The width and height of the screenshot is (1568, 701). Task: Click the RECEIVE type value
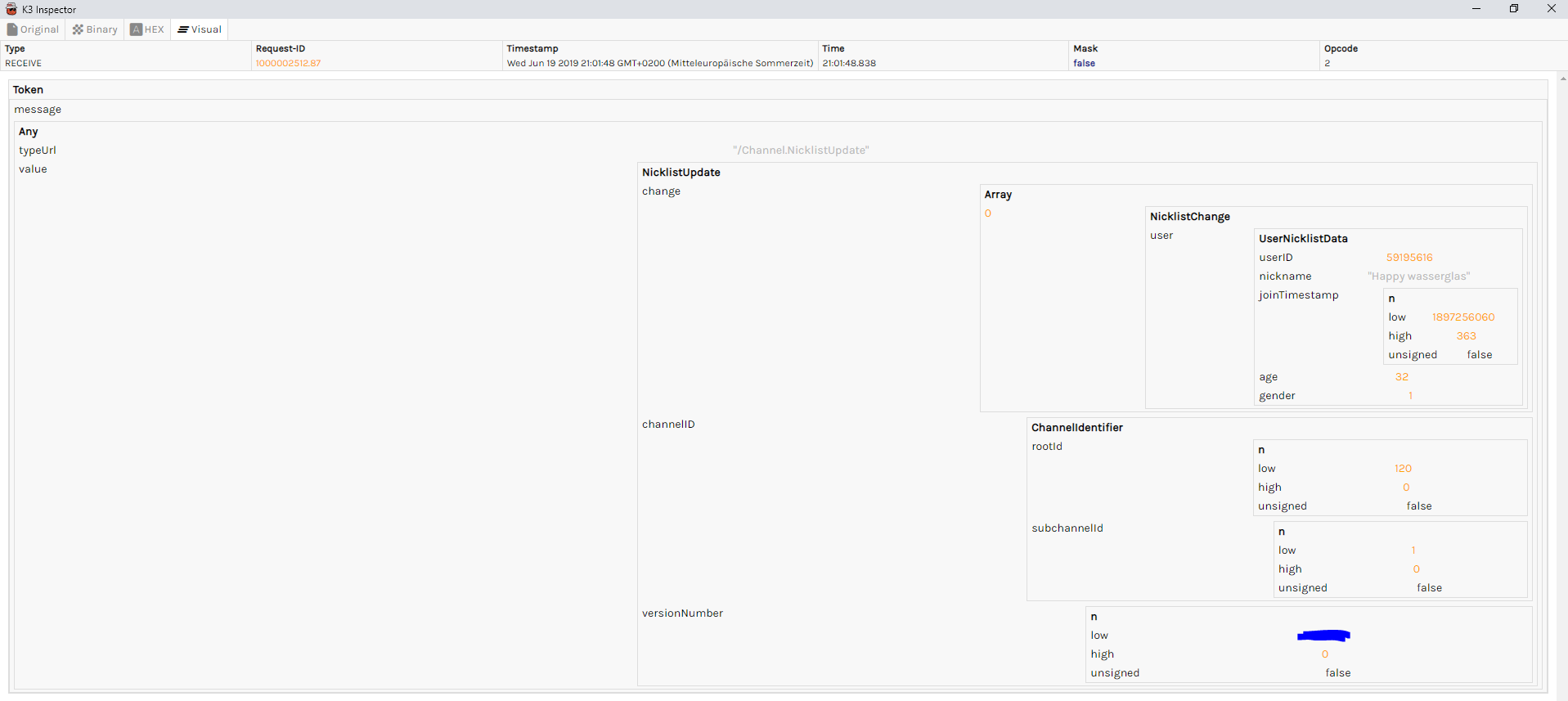(x=23, y=63)
